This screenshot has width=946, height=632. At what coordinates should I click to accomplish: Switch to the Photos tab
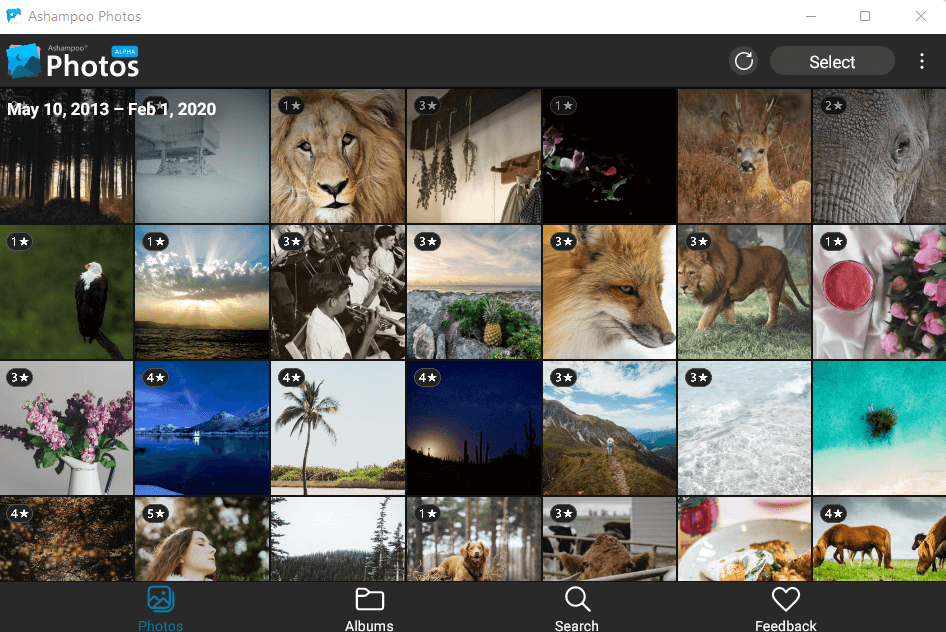160,608
